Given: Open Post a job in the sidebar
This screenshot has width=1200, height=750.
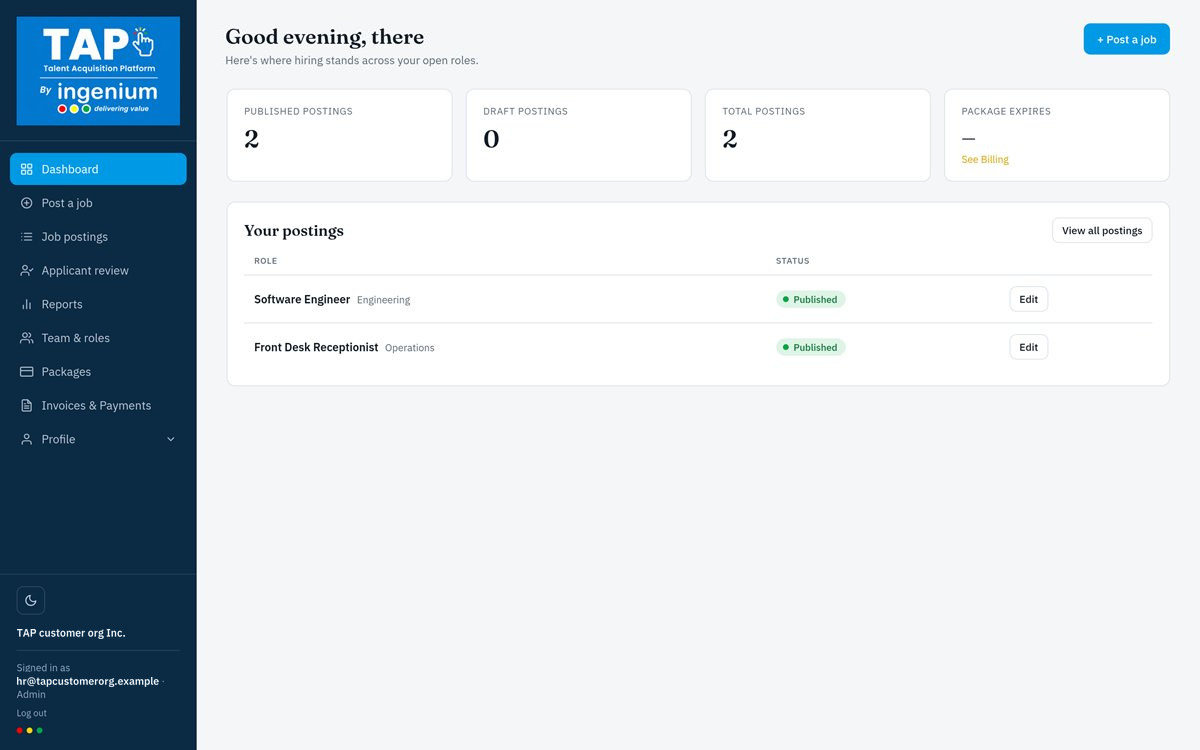Looking at the screenshot, I should click(x=98, y=203).
